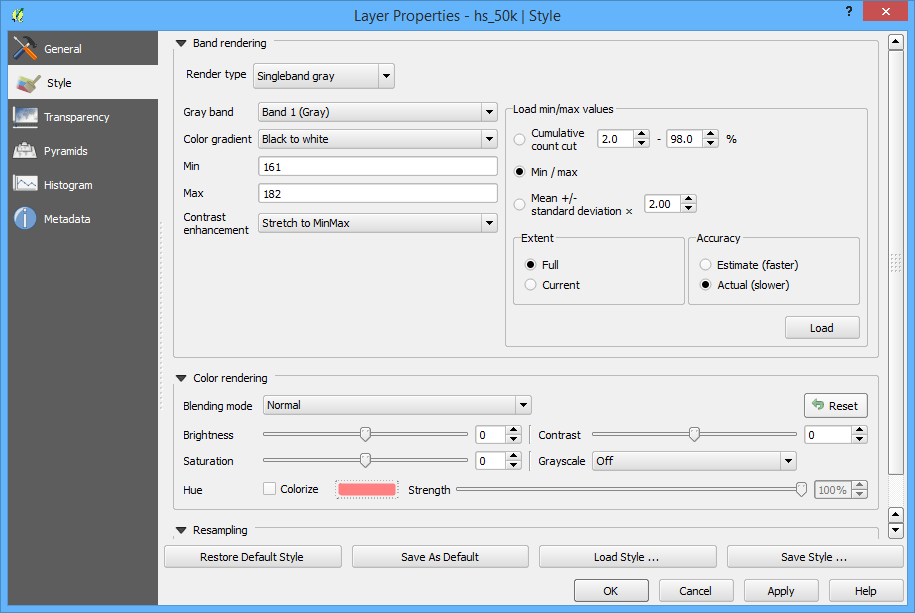Close the Layer Properties dialog
This screenshot has height=613, width=915.
(x=885, y=12)
